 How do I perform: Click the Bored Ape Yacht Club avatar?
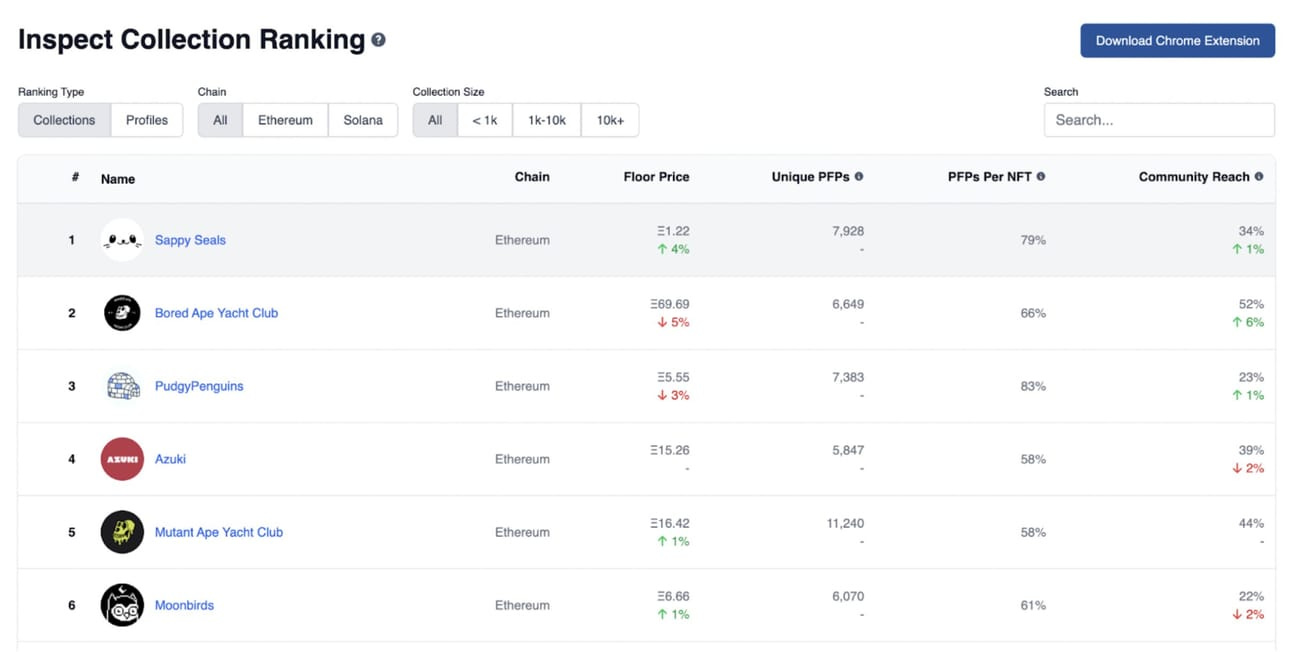[122, 313]
